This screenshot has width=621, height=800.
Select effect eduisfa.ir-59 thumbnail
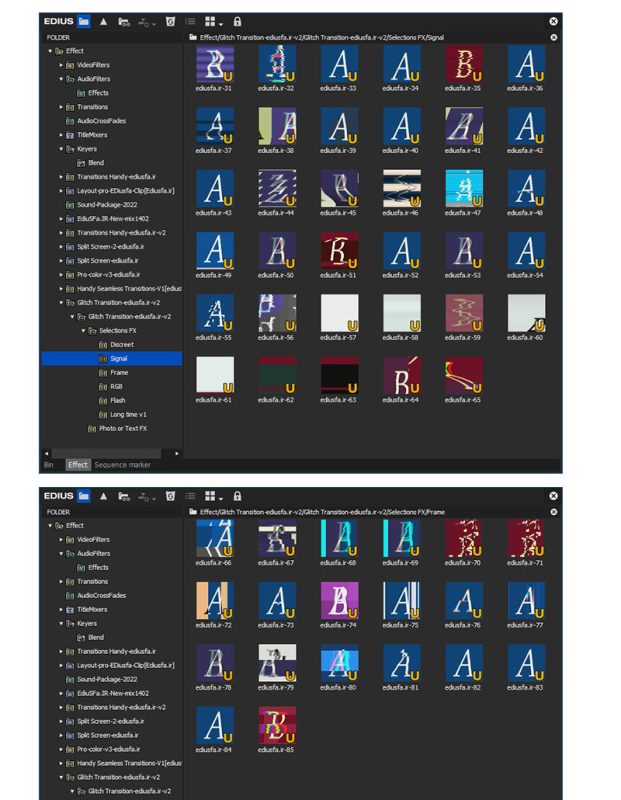[x=464, y=313]
